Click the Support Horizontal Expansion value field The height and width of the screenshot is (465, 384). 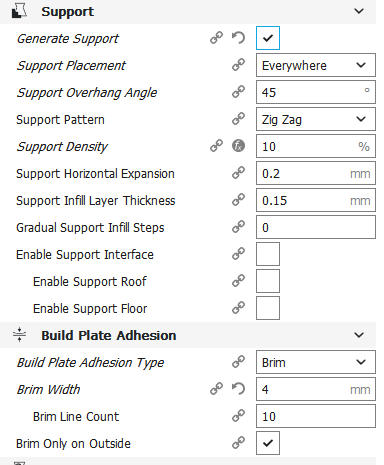pos(316,173)
